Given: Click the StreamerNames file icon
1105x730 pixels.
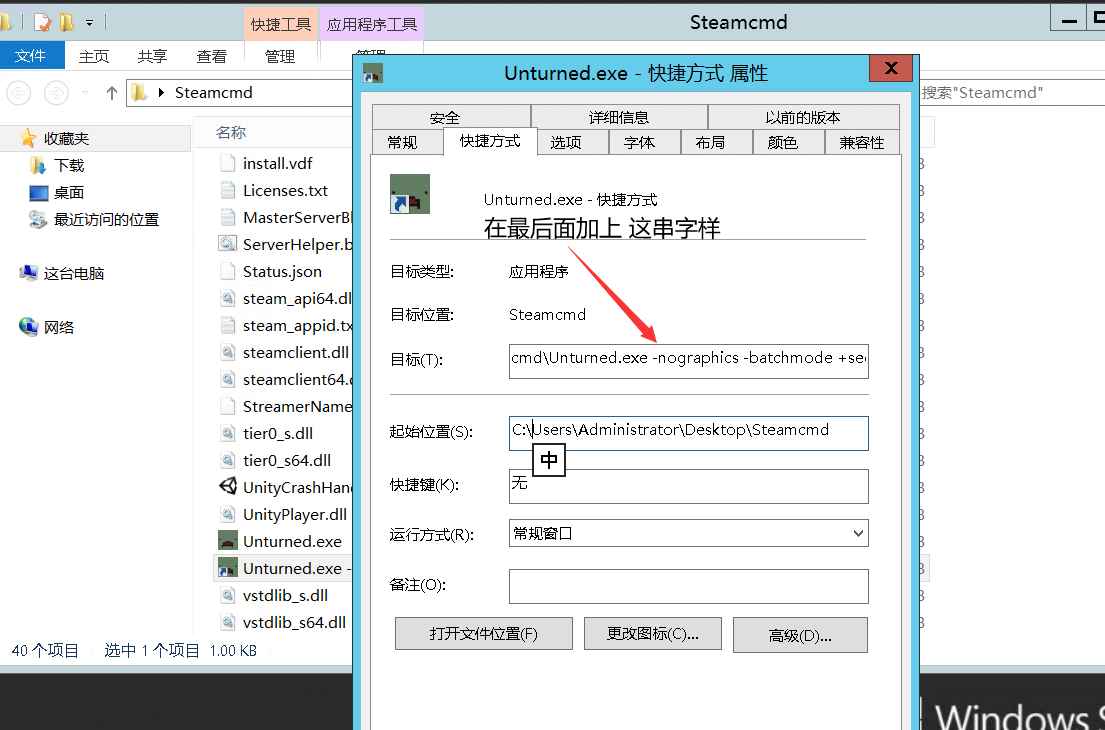Looking at the screenshot, I should (x=227, y=406).
